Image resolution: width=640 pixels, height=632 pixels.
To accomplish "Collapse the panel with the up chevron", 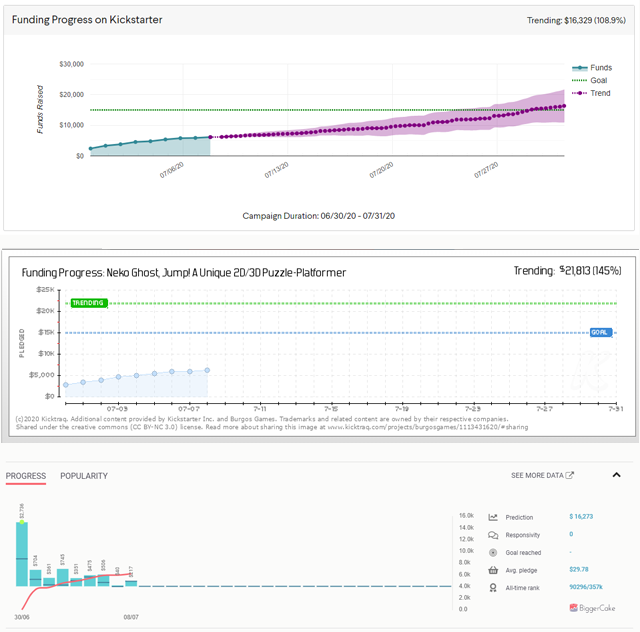I will point(616,474).
